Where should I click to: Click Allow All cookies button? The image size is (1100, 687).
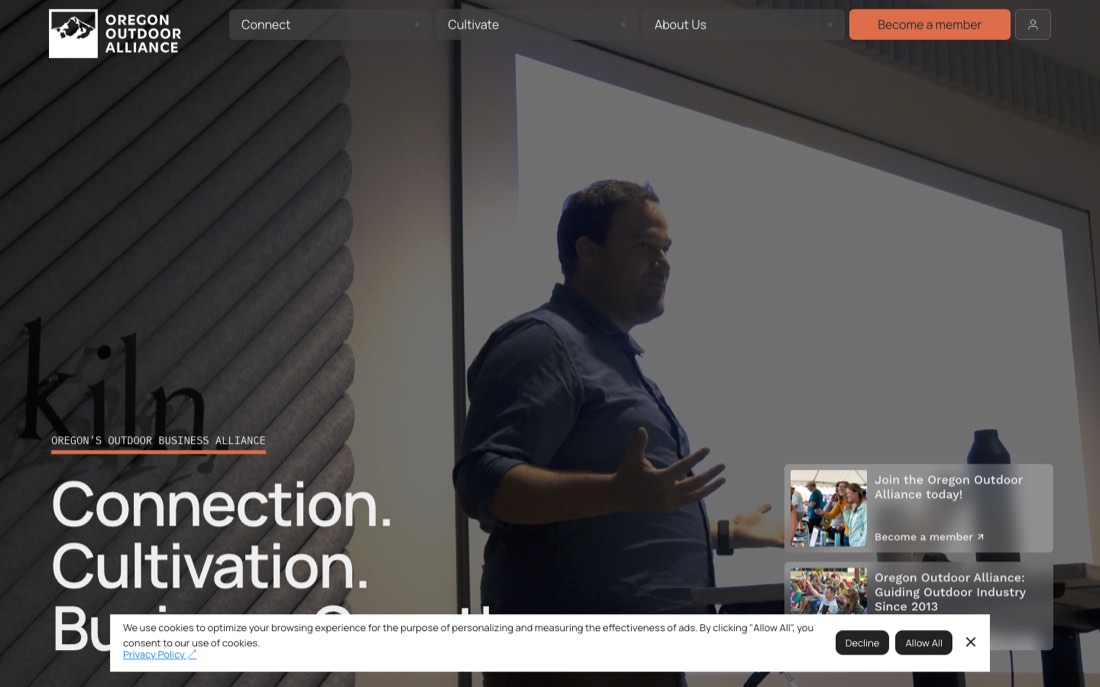tap(923, 643)
